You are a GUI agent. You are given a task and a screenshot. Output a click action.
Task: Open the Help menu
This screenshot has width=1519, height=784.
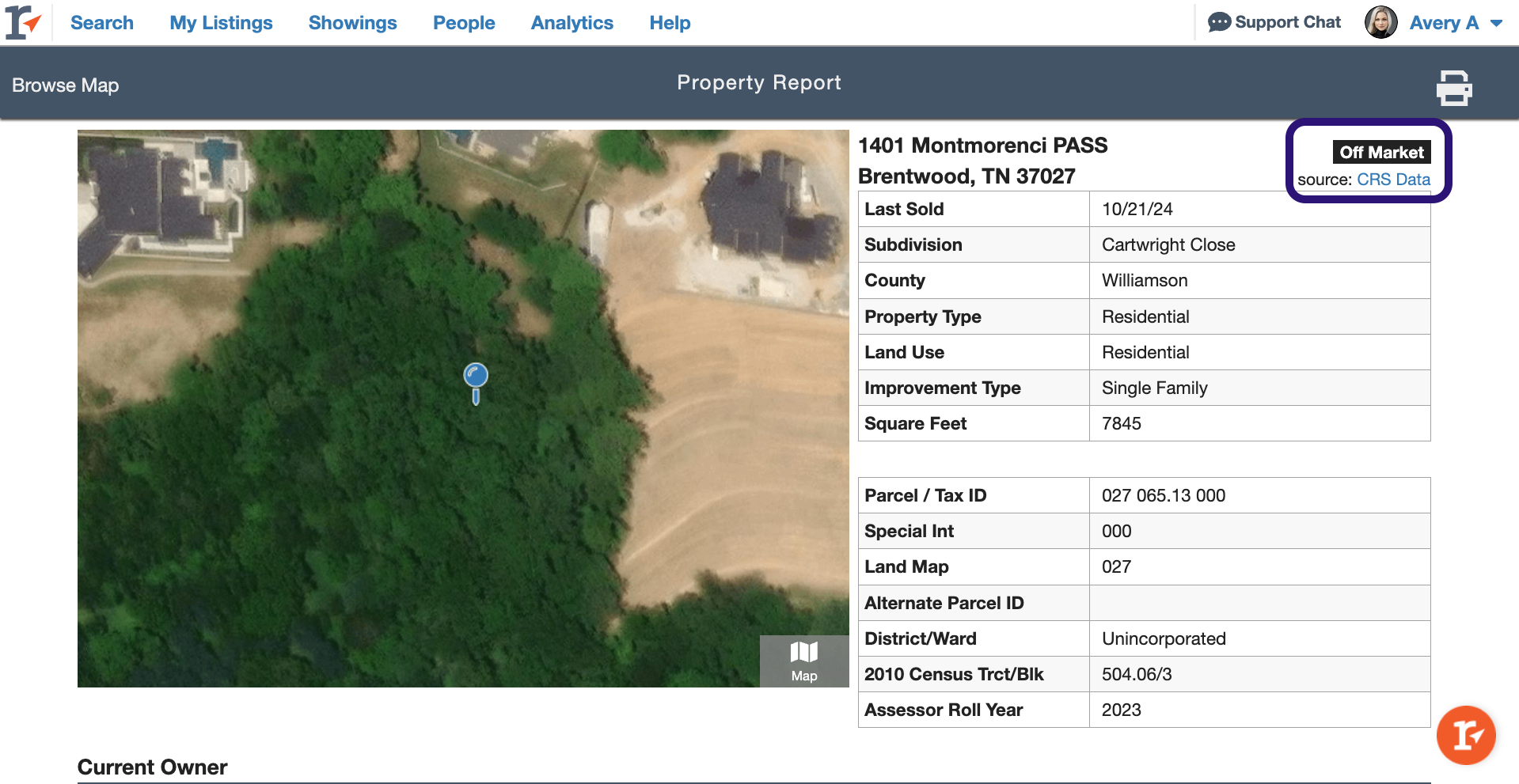[670, 23]
